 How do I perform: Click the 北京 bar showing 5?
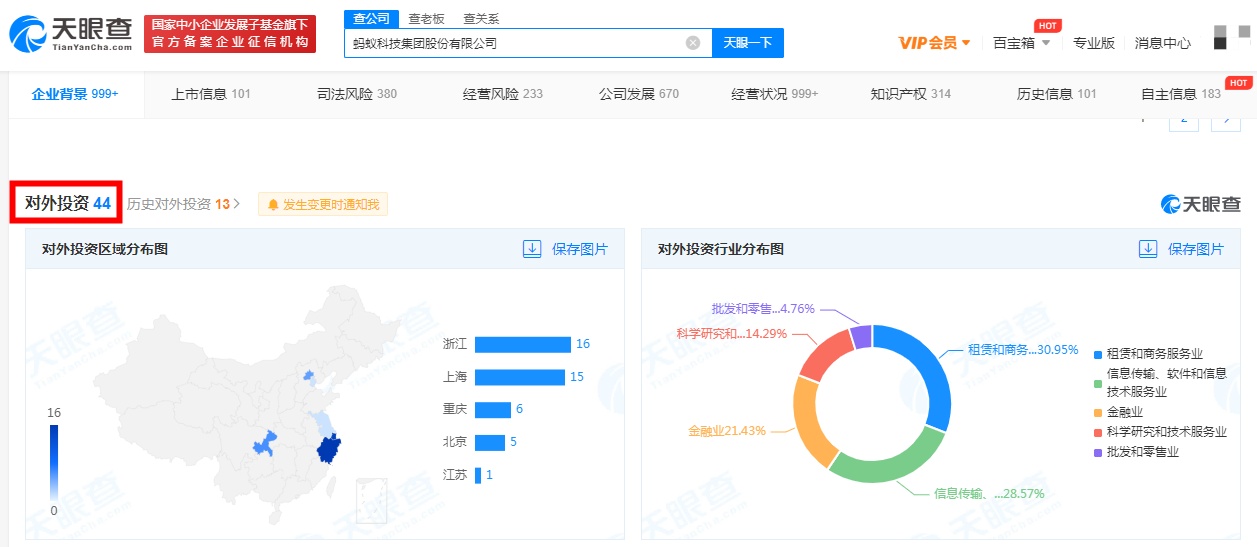click(x=490, y=442)
